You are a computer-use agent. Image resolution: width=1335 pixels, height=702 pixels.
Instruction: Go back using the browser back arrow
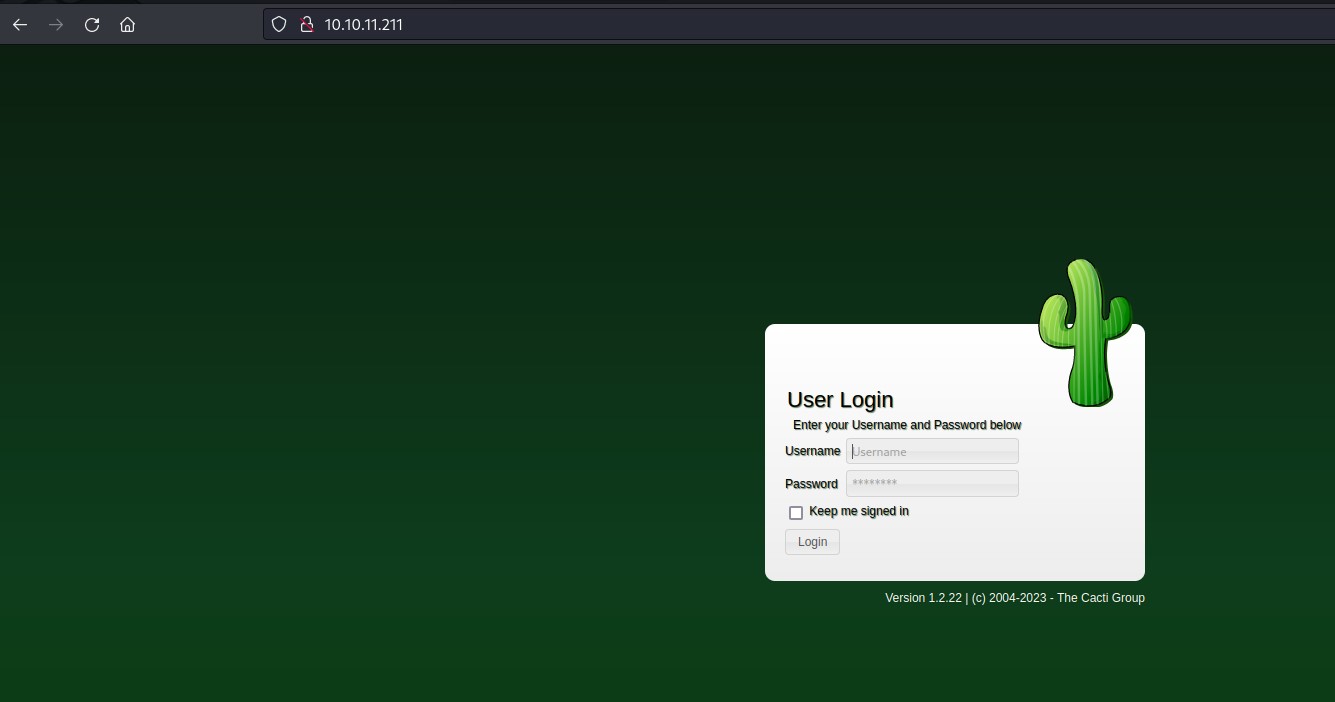click(20, 25)
